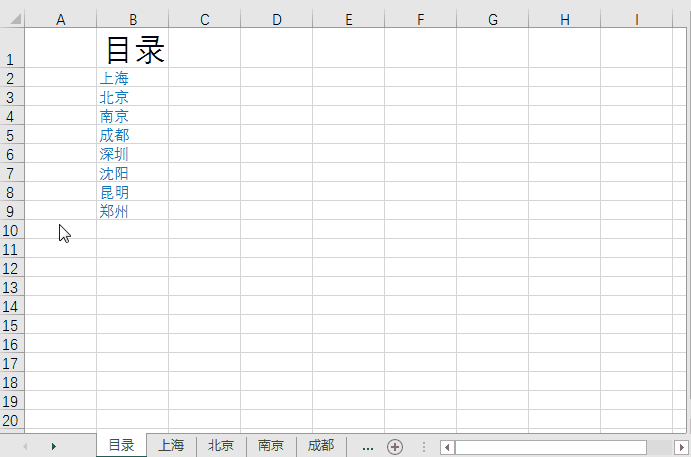This screenshot has width=691, height=457.
Task: Click the horizontal scrollbar thumb
Action: click(550, 447)
